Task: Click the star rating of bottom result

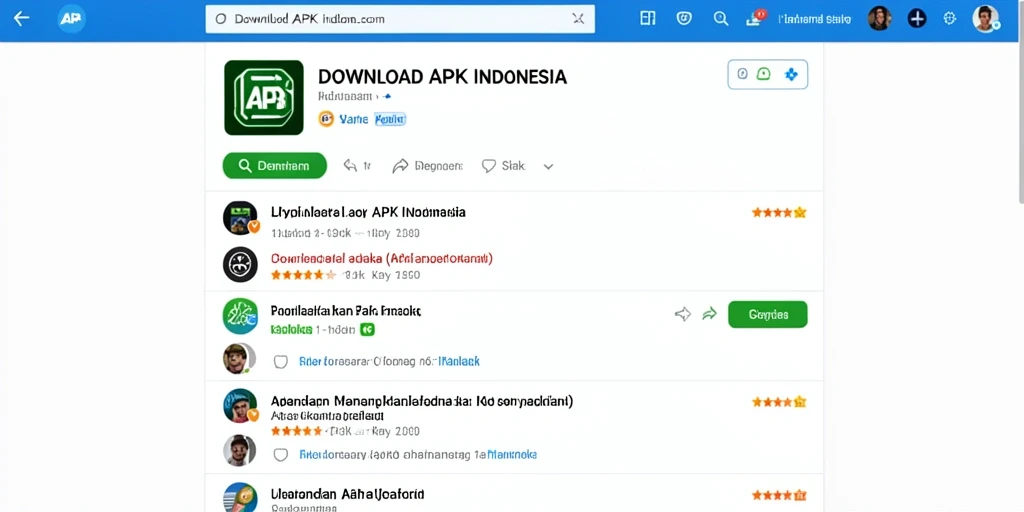Action: pyautogui.click(x=778, y=495)
